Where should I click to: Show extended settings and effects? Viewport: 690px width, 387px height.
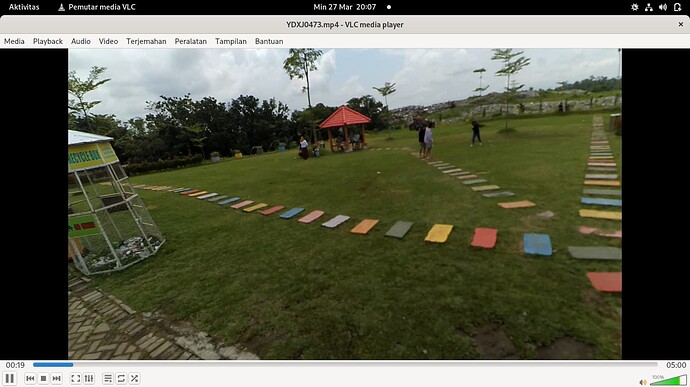(89, 379)
